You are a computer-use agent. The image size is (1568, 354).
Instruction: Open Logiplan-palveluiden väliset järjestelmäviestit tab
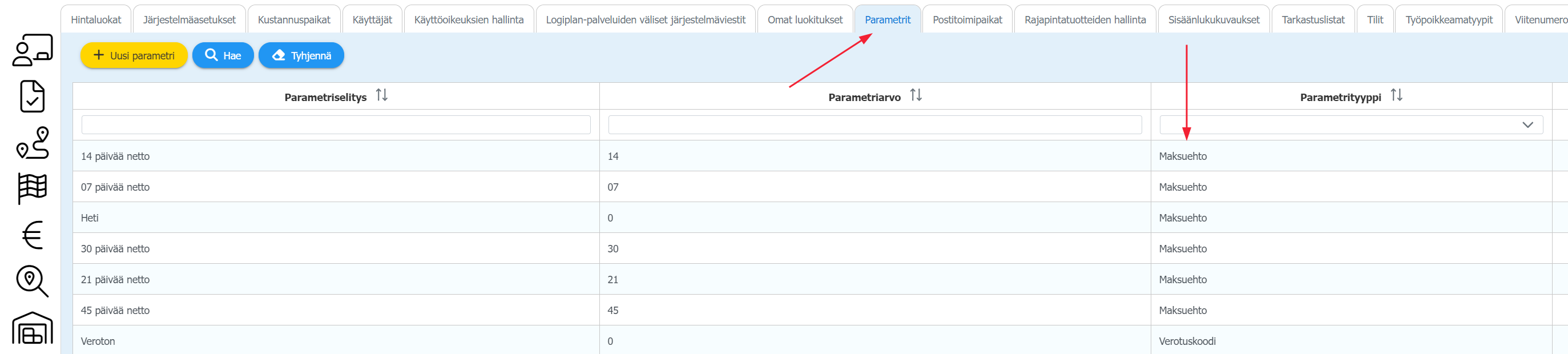click(x=645, y=19)
